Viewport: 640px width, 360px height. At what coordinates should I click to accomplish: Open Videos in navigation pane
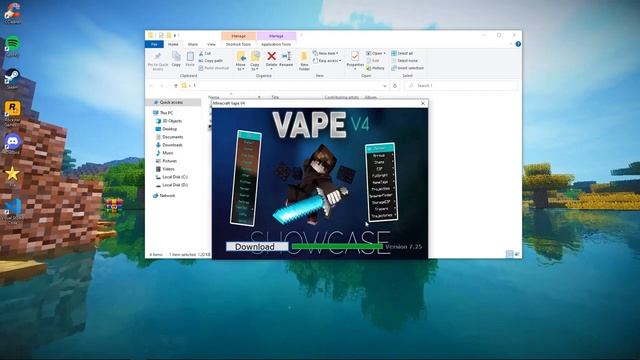pos(168,169)
